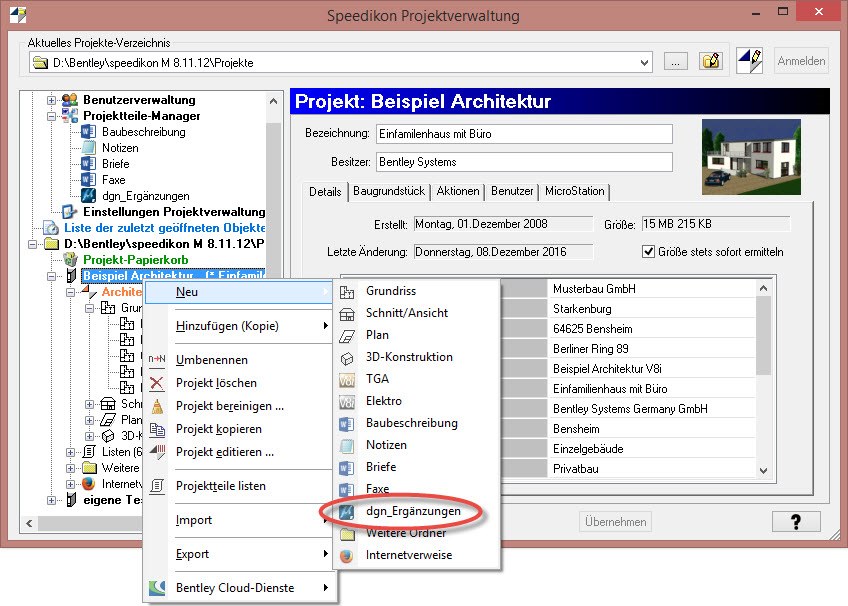Click the list icon beside Projektteile listen
848x606 pixels.
[x=157, y=486]
